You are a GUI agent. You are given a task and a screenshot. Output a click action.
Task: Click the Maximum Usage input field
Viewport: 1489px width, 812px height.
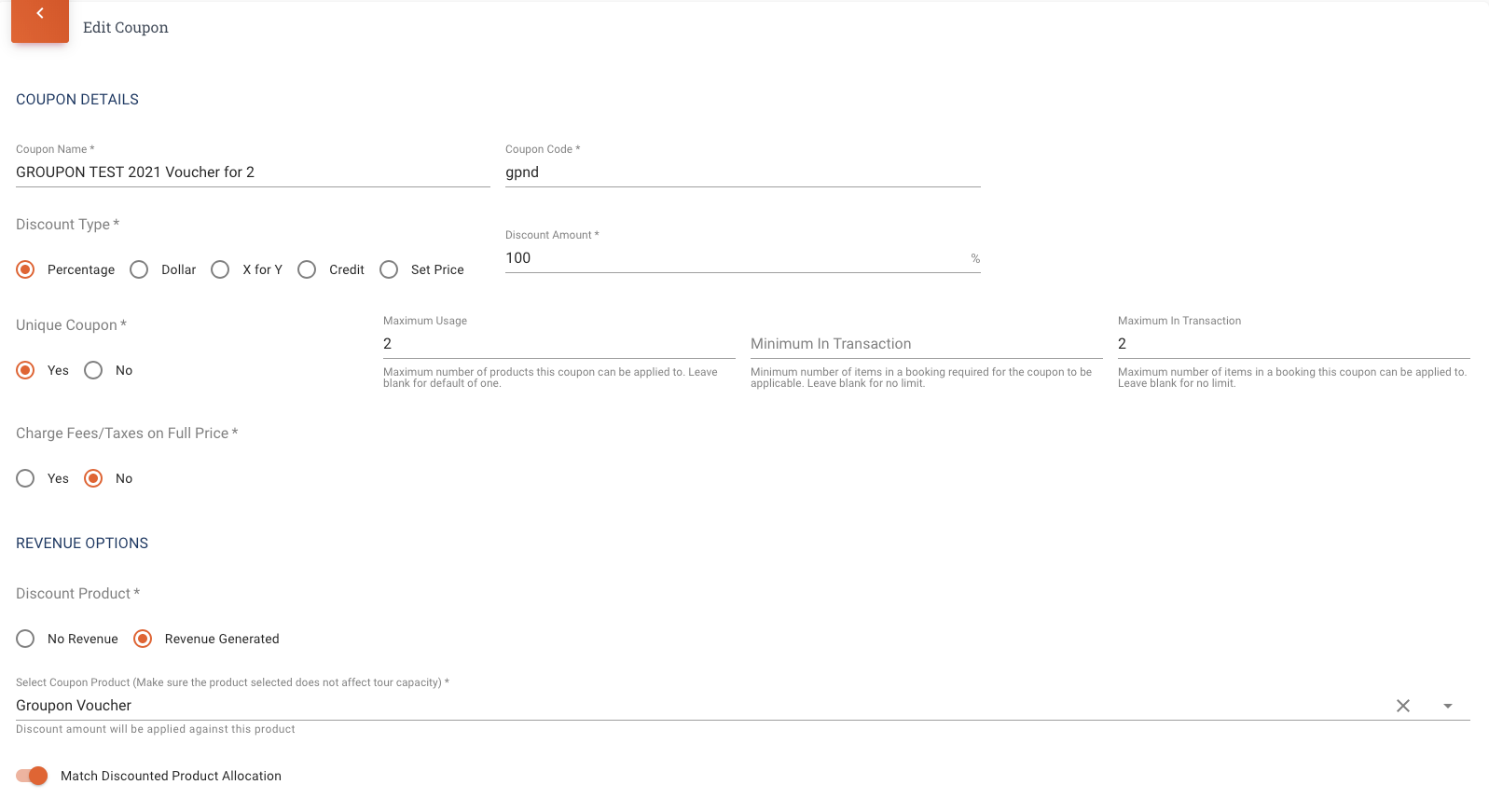558,344
